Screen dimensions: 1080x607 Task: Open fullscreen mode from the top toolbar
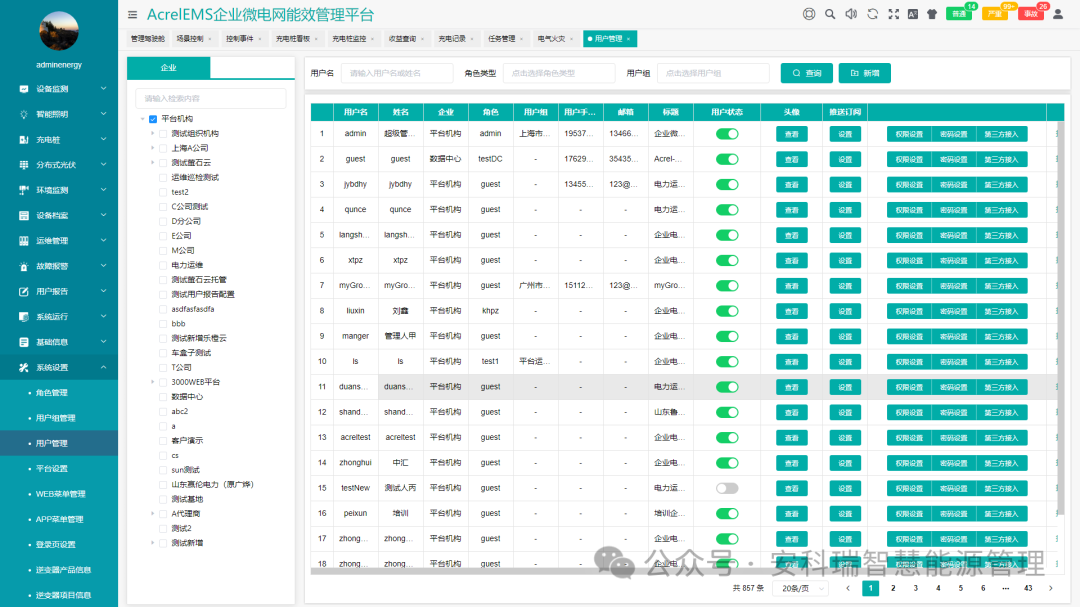(x=893, y=14)
